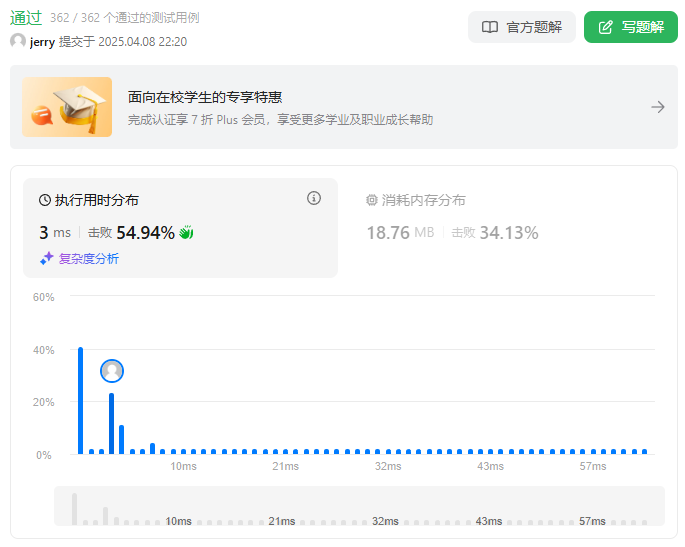Click the chip icon beside 消耗内存分布

point(371,200)
